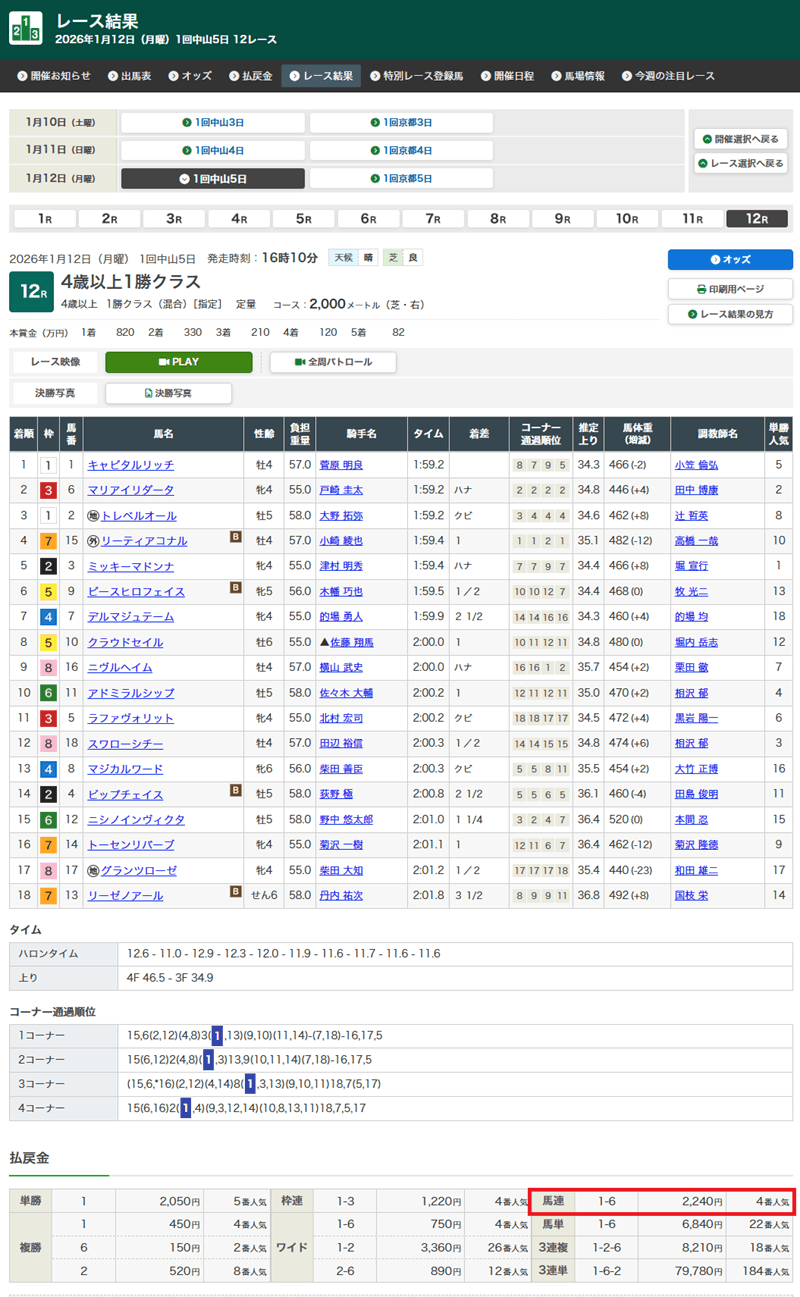The width and height of the screenshot is (800, 1297).
Task: Click the blue オッズ odds button
Action: pyautogui.click(x=730, y=260)
